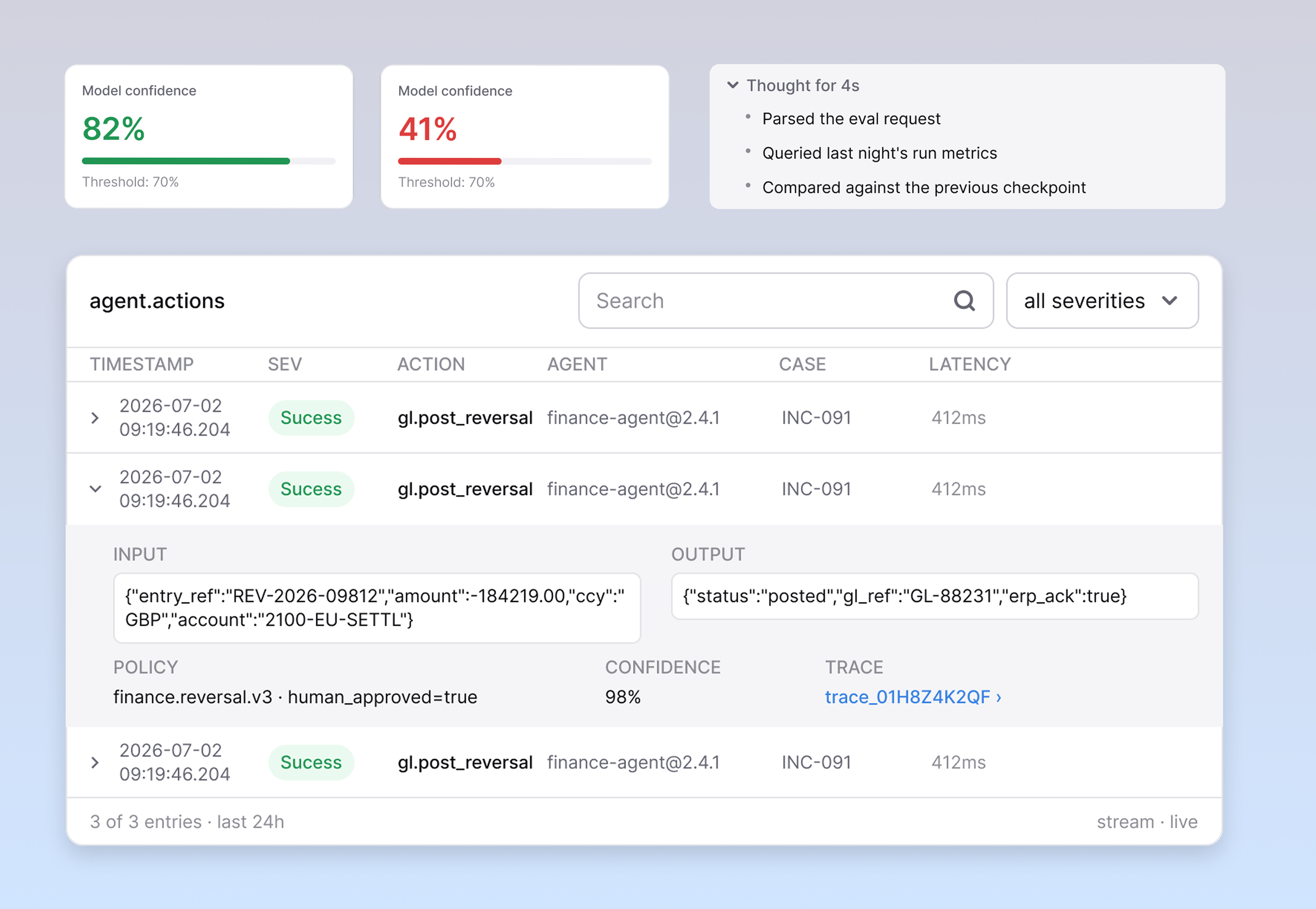Click 'Queried last night's run metrics' step
1316x909 pixels.
tap(880, 153)
